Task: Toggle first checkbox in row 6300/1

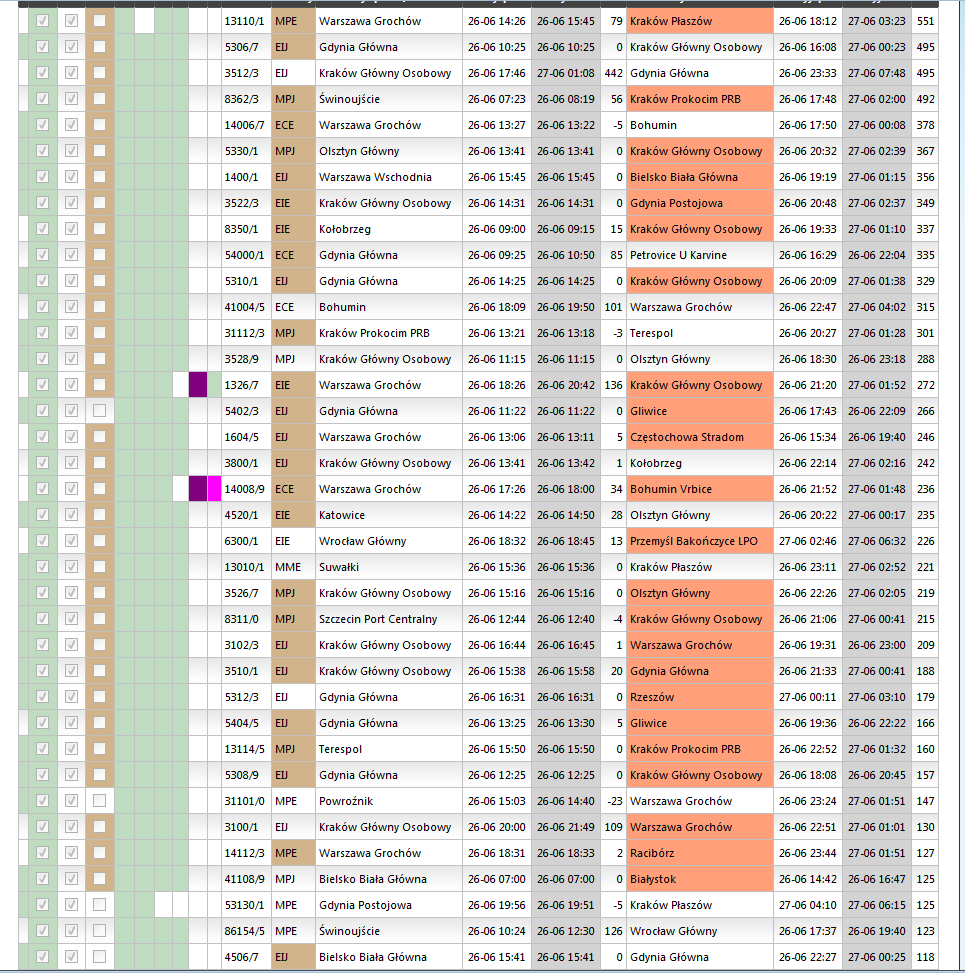Action: [x=42, y=541]
